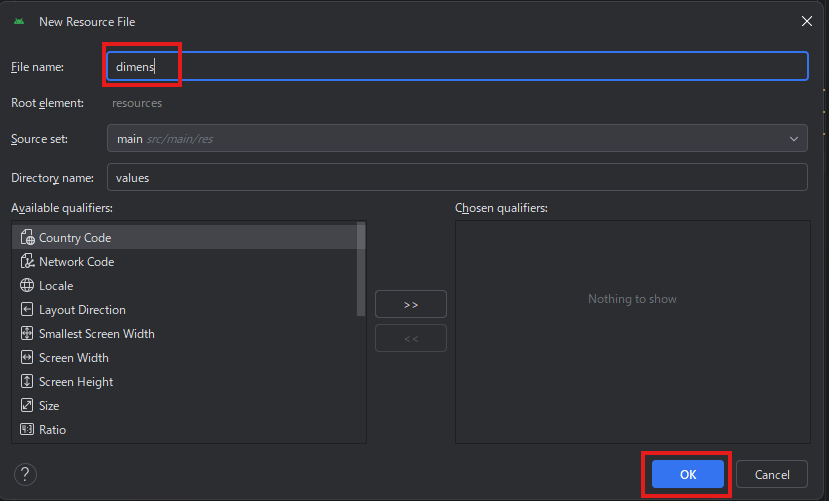Select the Layout Direction qualifier label
The width and height of the screenshot is (829, 501).
tap(82, 310)
